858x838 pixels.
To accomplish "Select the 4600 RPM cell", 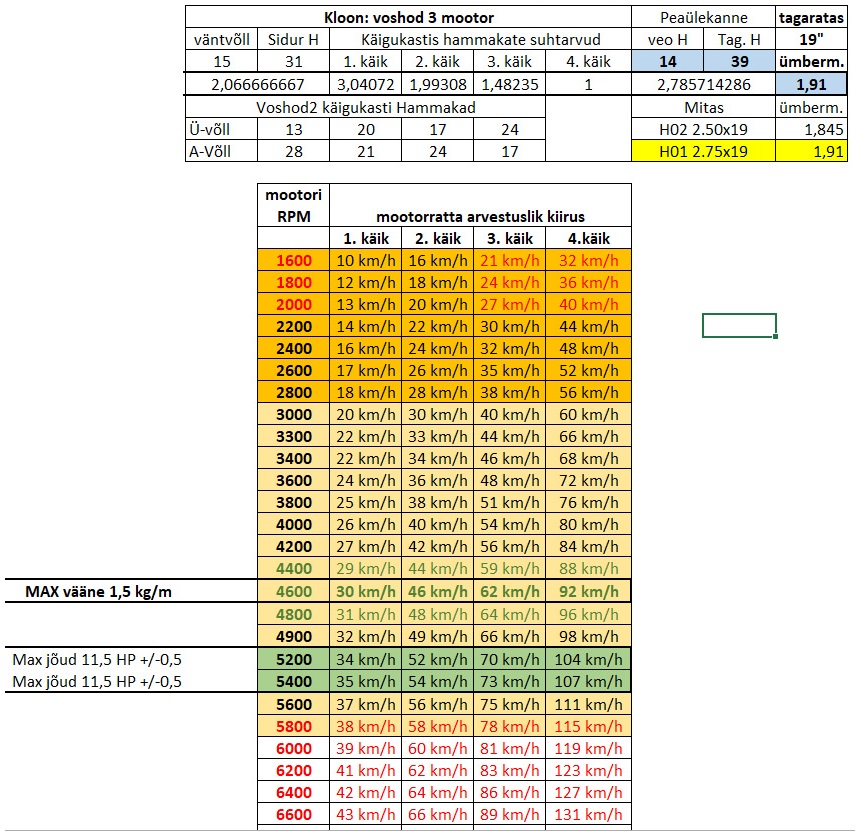I will (x=293, y=591).
